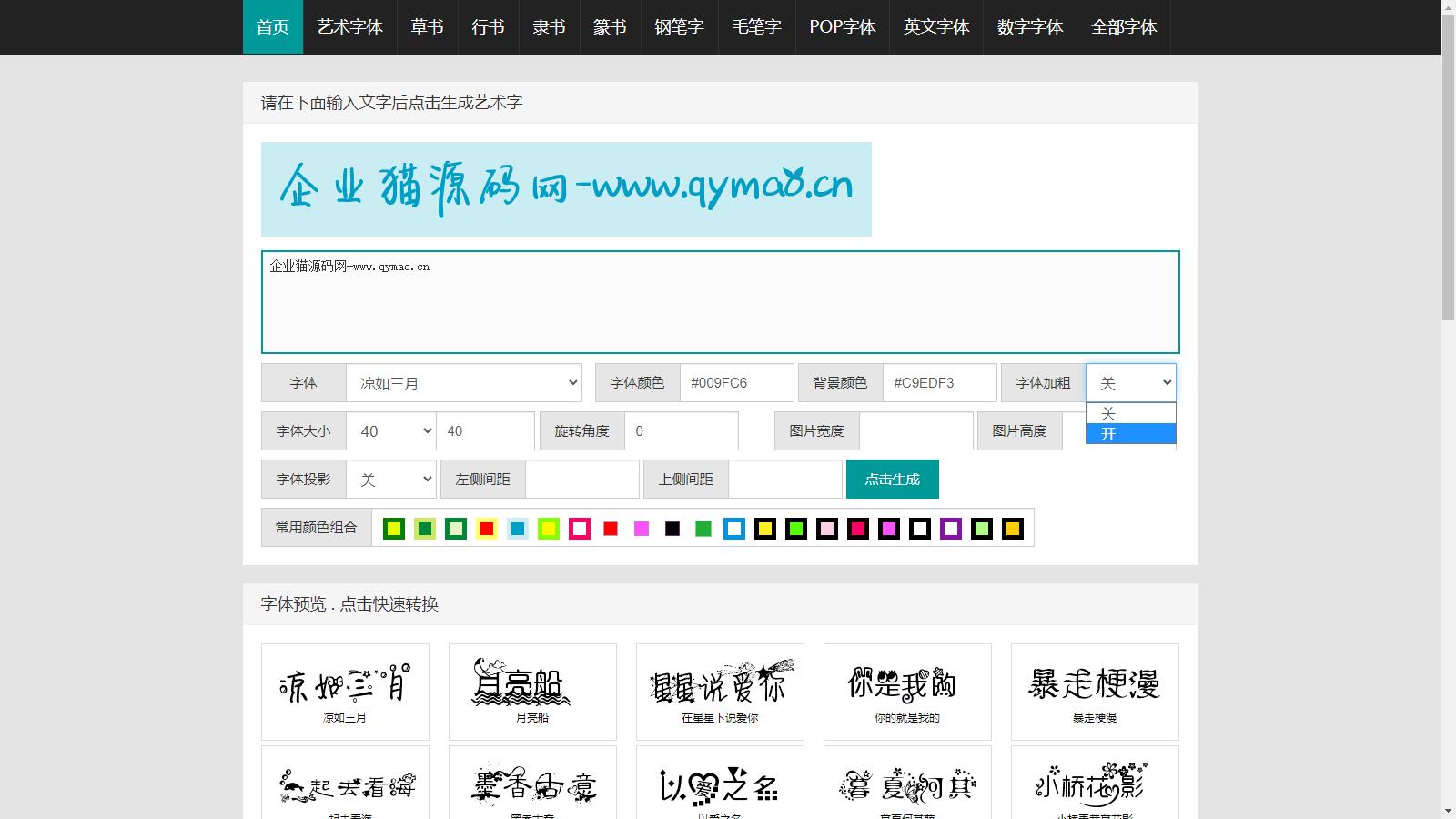Click the 月亮船 font preview thumbnail

point(532,692)
